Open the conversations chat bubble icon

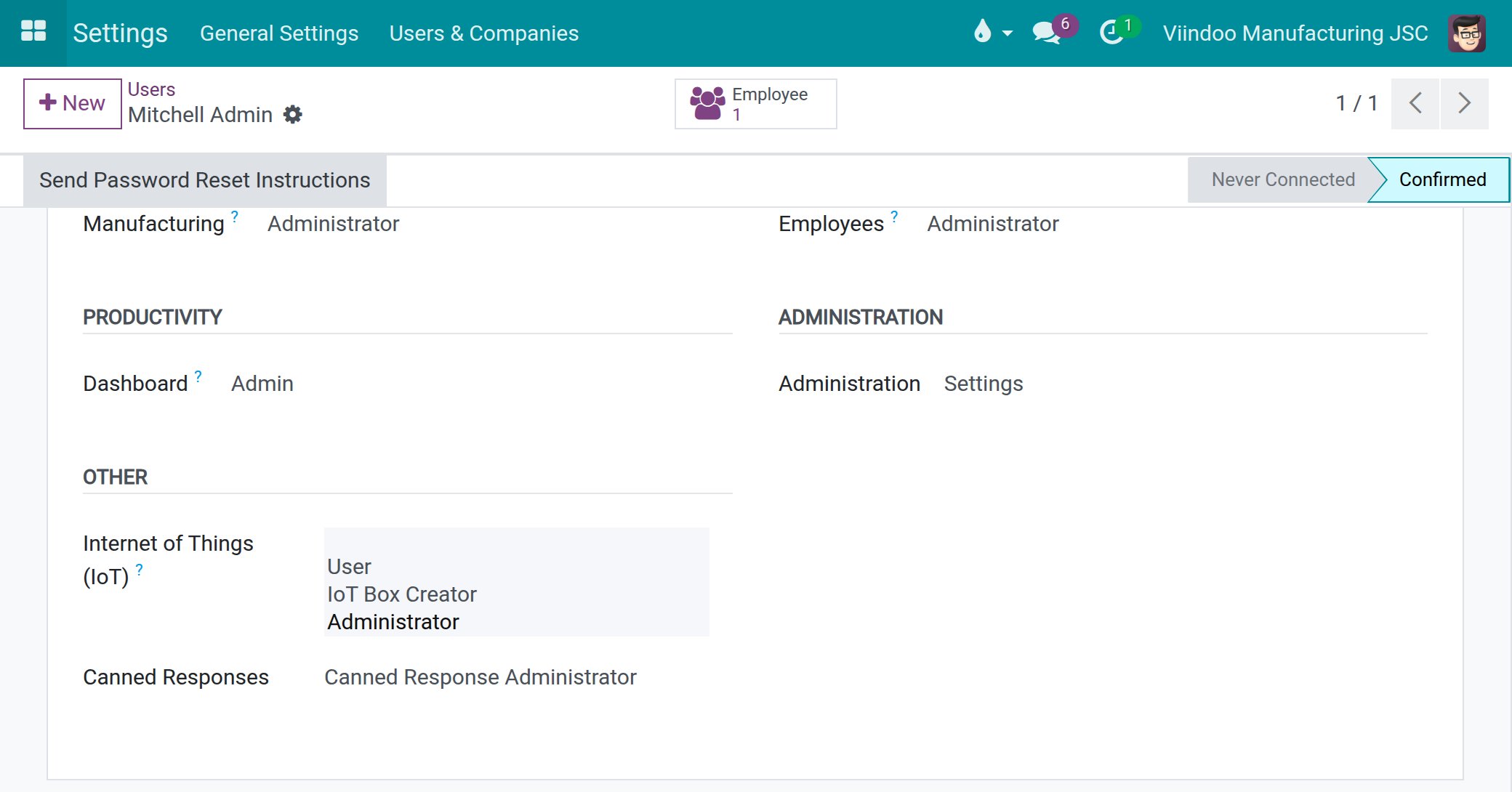coord(1047,33)
